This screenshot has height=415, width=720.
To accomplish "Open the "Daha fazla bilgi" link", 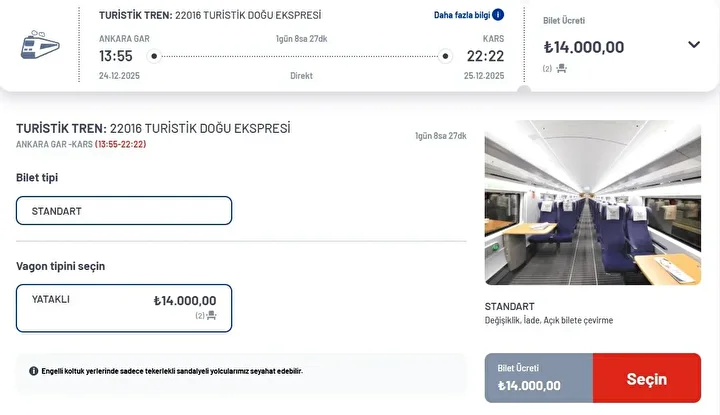I will [x=462, y=15].
